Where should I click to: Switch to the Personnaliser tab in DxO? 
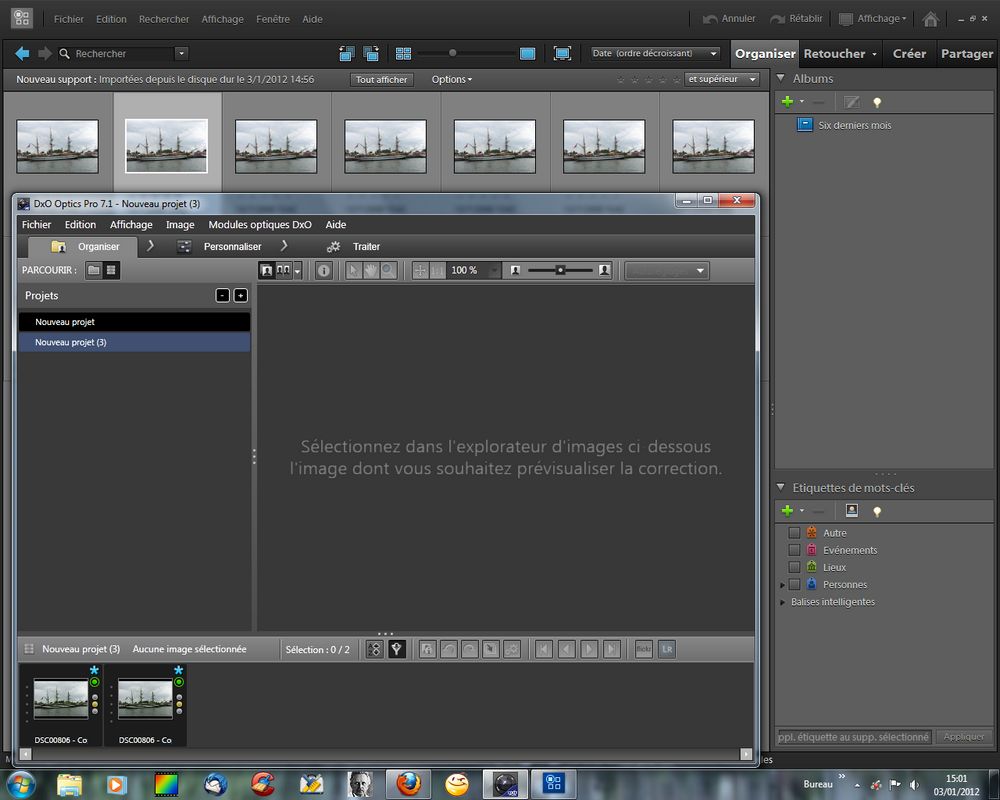[232, 246]
